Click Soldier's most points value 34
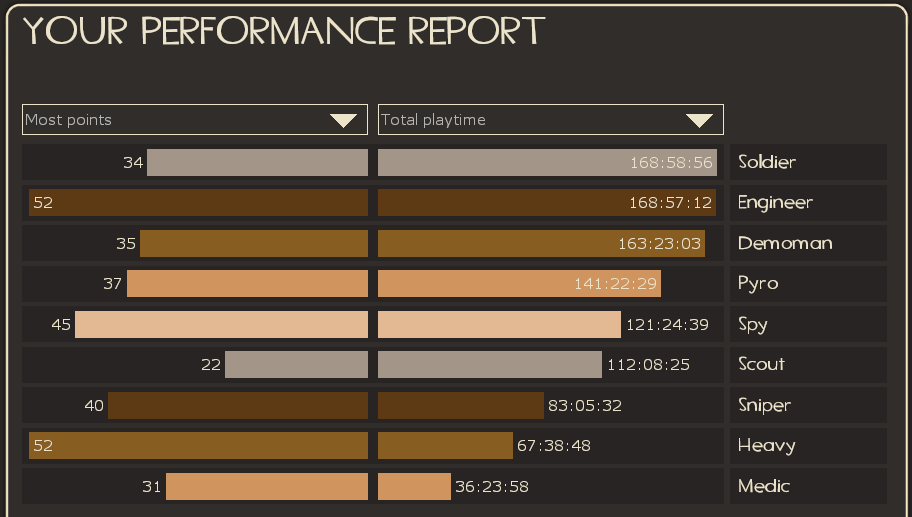The image size is (912, 517). coord(133,162)
